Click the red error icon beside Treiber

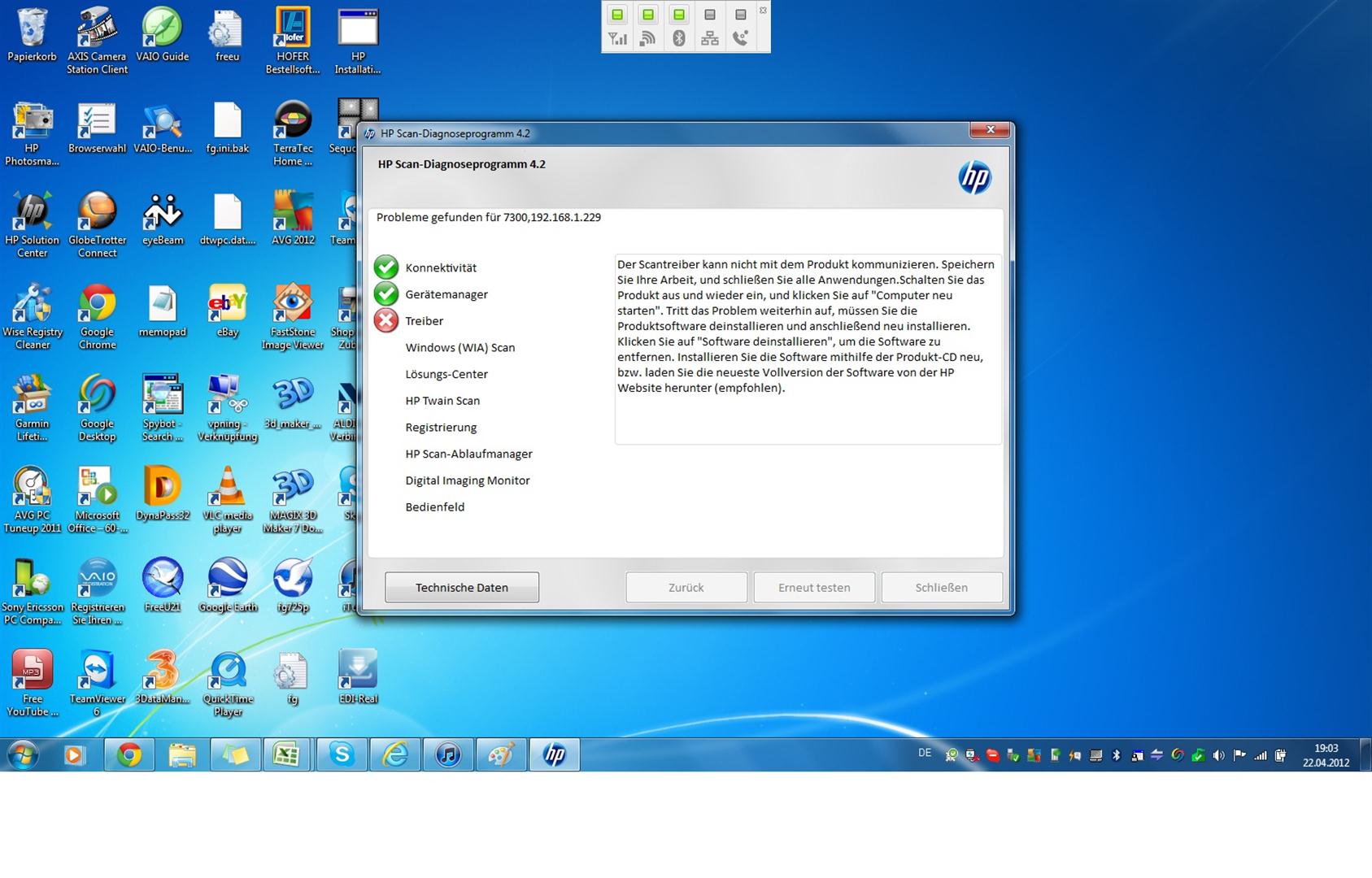pyautogui.click(x=386, y=321)
